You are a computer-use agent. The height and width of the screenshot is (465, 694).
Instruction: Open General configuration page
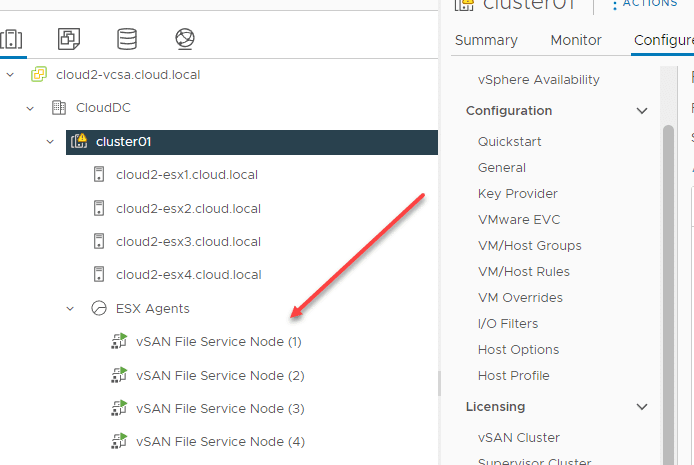(x=502, y=168)
